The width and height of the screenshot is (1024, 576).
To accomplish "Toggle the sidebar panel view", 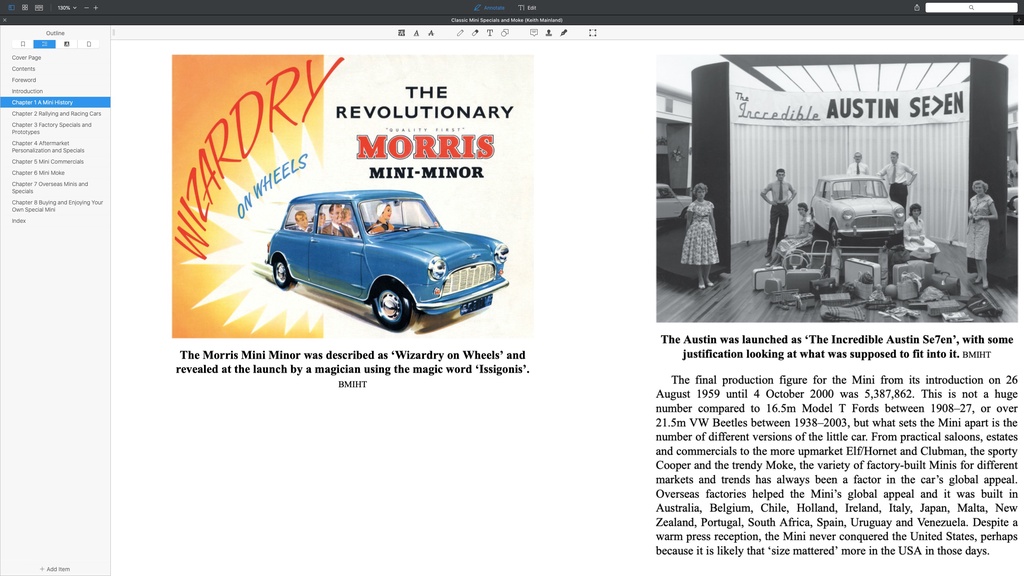I will (12, 7).
